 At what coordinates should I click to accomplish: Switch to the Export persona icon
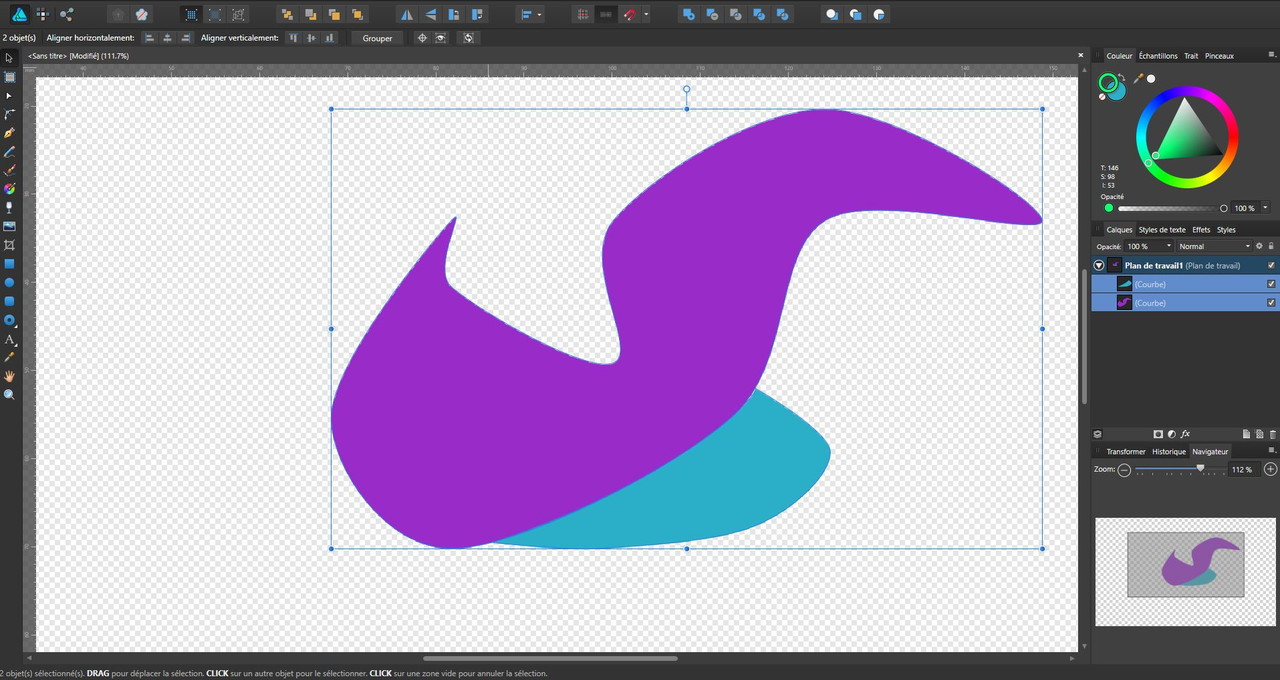(x=66, y=15)
